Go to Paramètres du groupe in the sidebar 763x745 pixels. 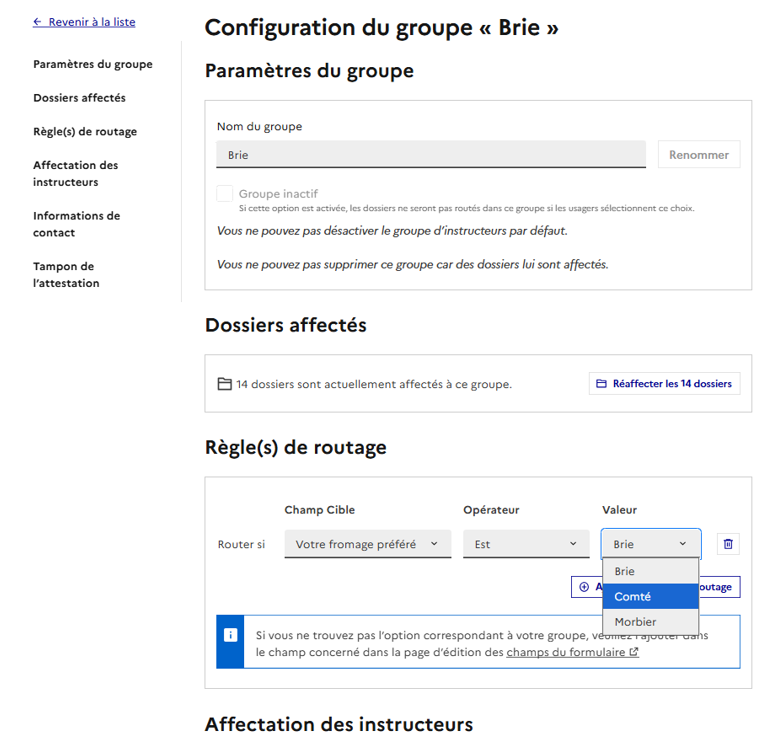pos(93,64)
